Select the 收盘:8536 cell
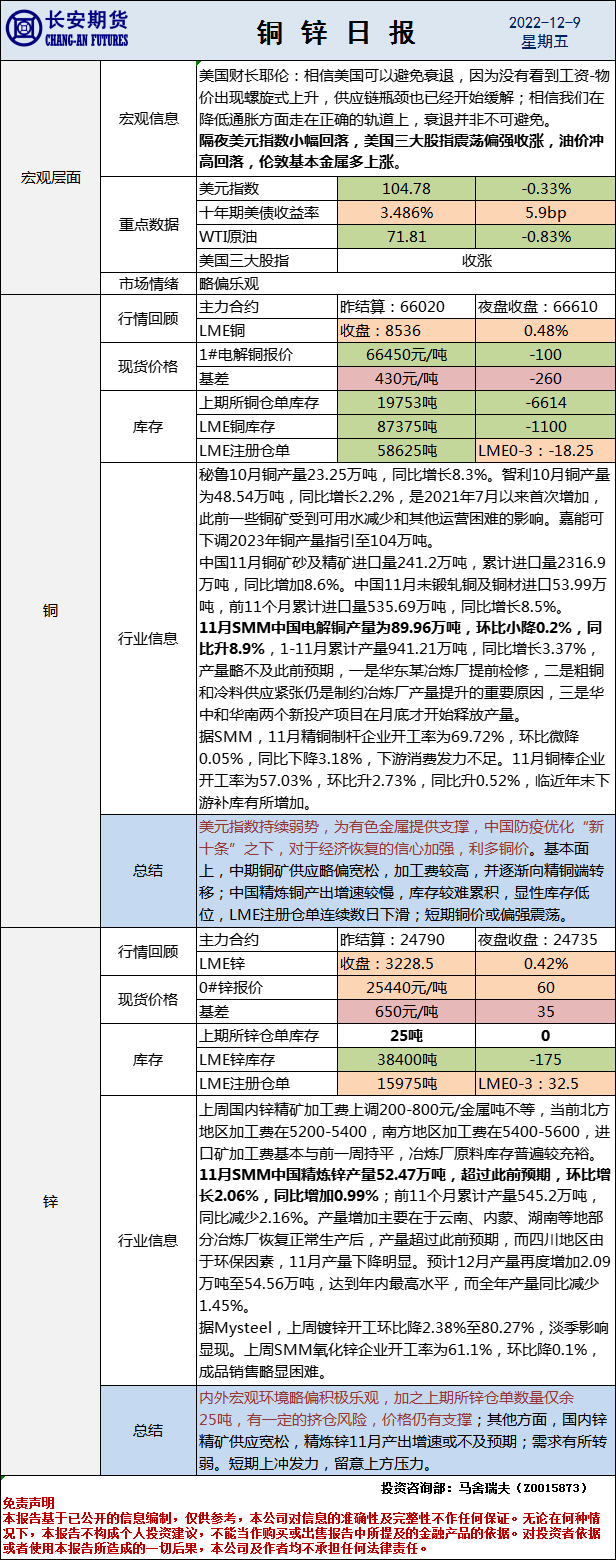The image size is (616, 1560). point(406,330)
